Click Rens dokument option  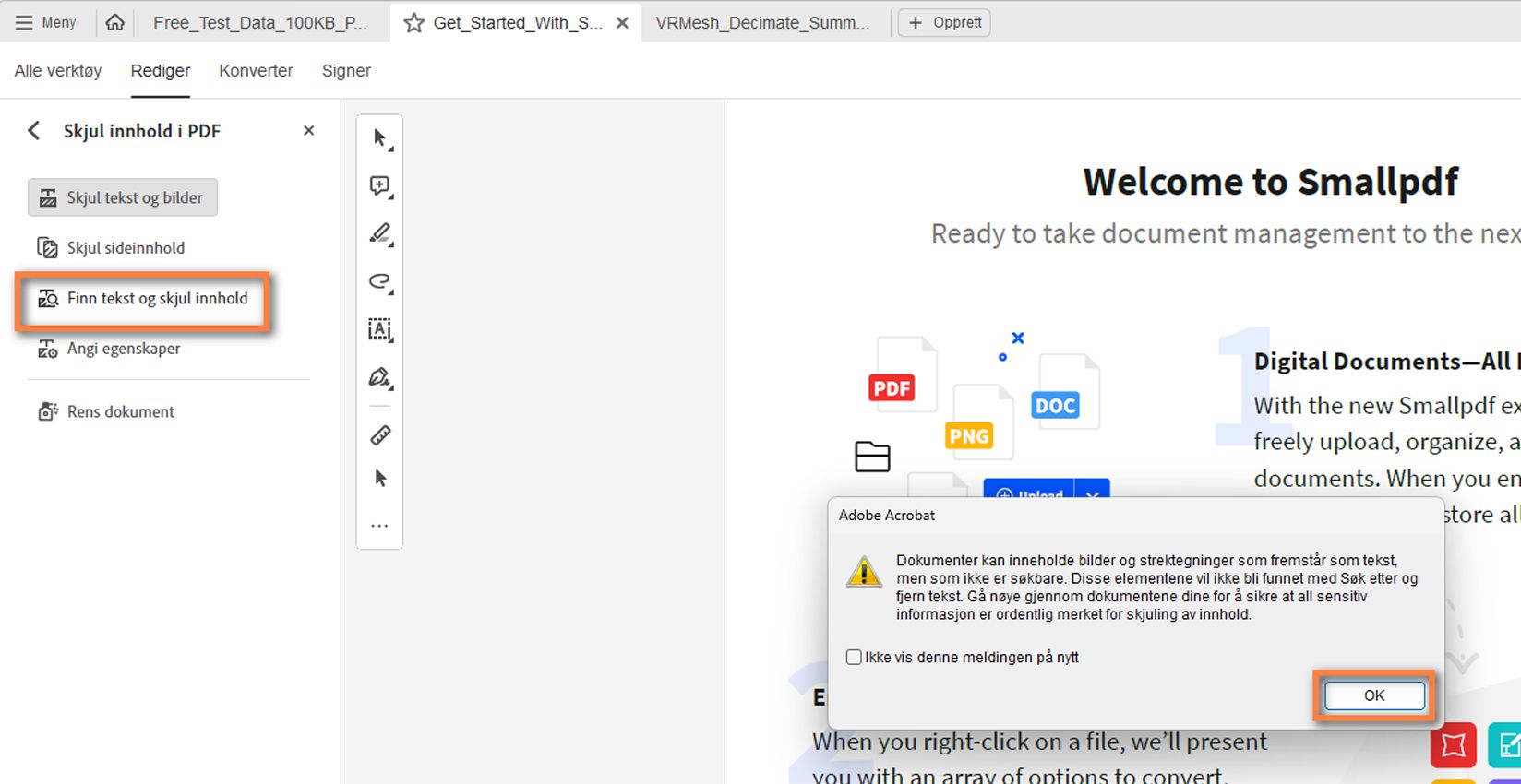click(106, 411)
